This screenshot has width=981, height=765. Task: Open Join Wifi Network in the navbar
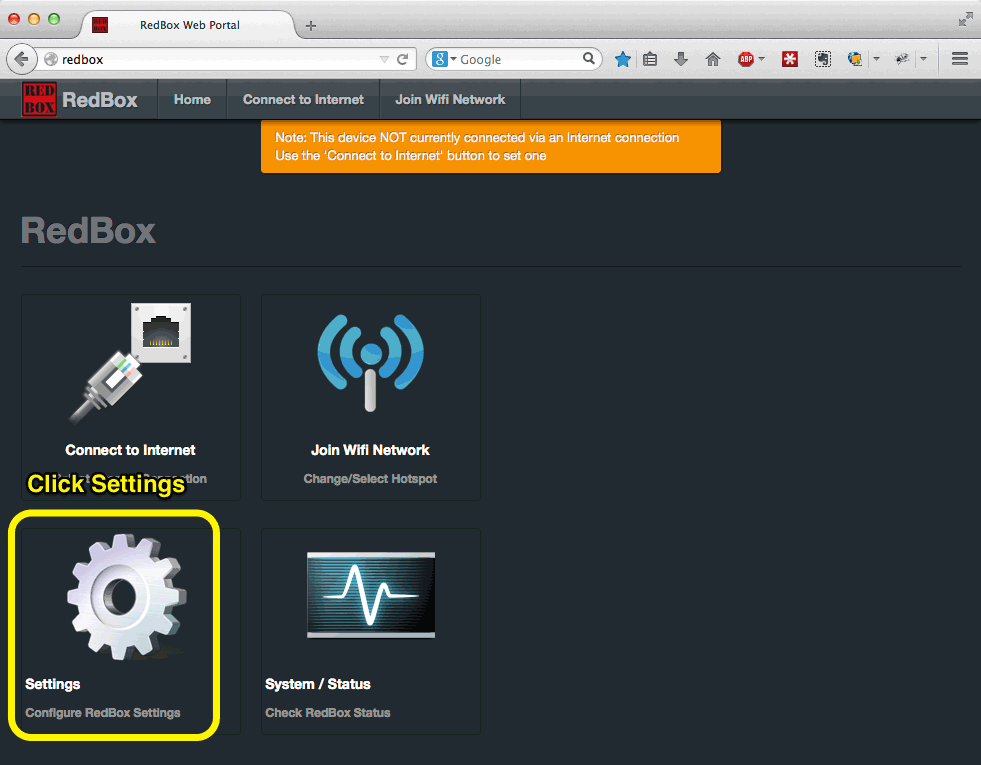coord(450,99)
